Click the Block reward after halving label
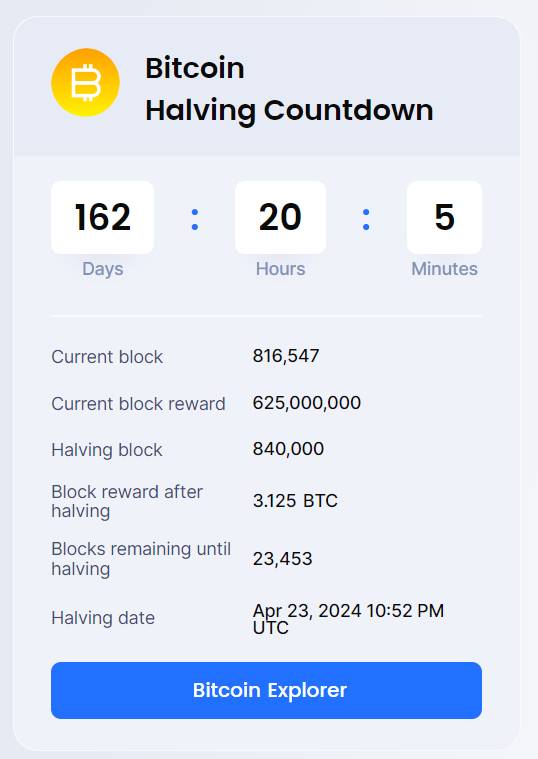538x759 pixels. tap(127, 501)
